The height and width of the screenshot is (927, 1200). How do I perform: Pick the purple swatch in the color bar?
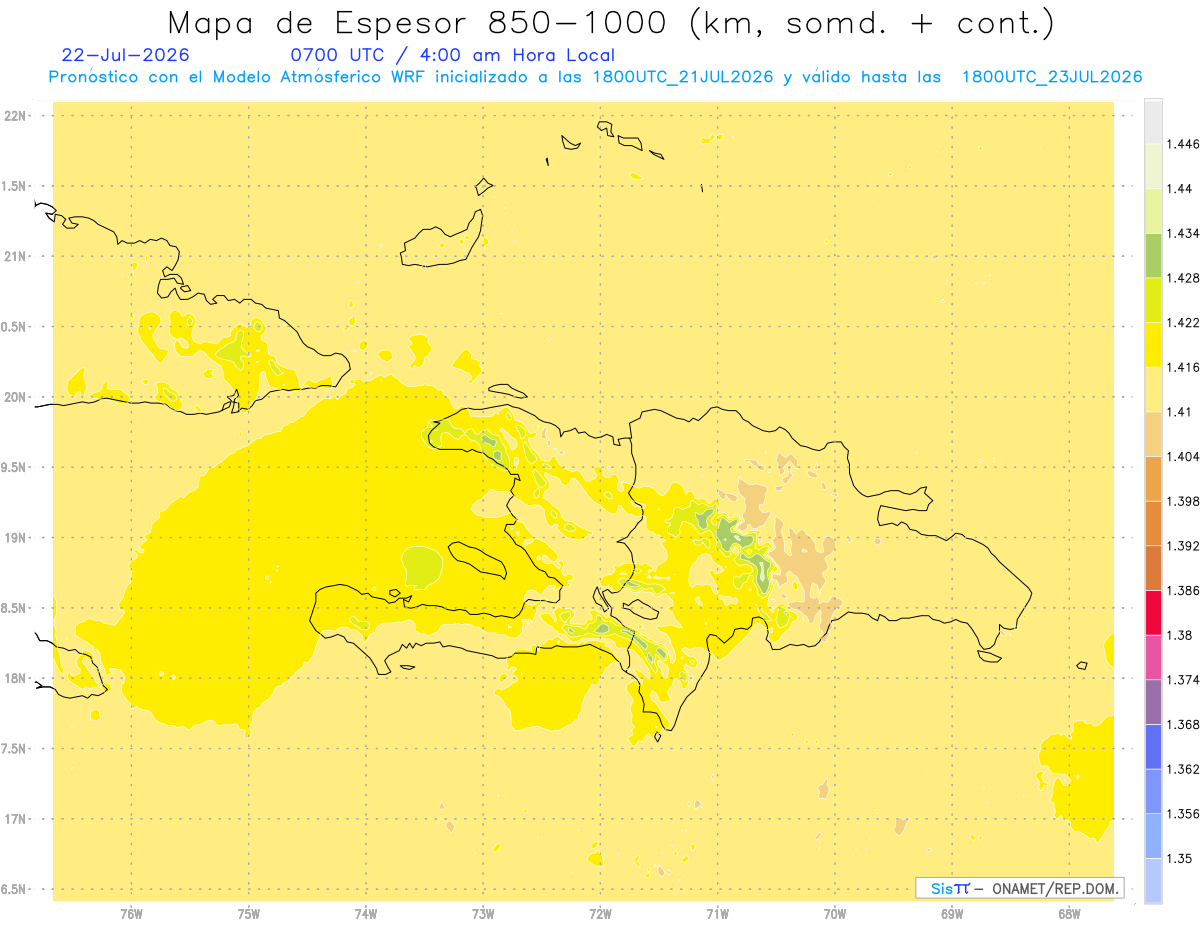pyautogui.click(x=1153, y=701)
